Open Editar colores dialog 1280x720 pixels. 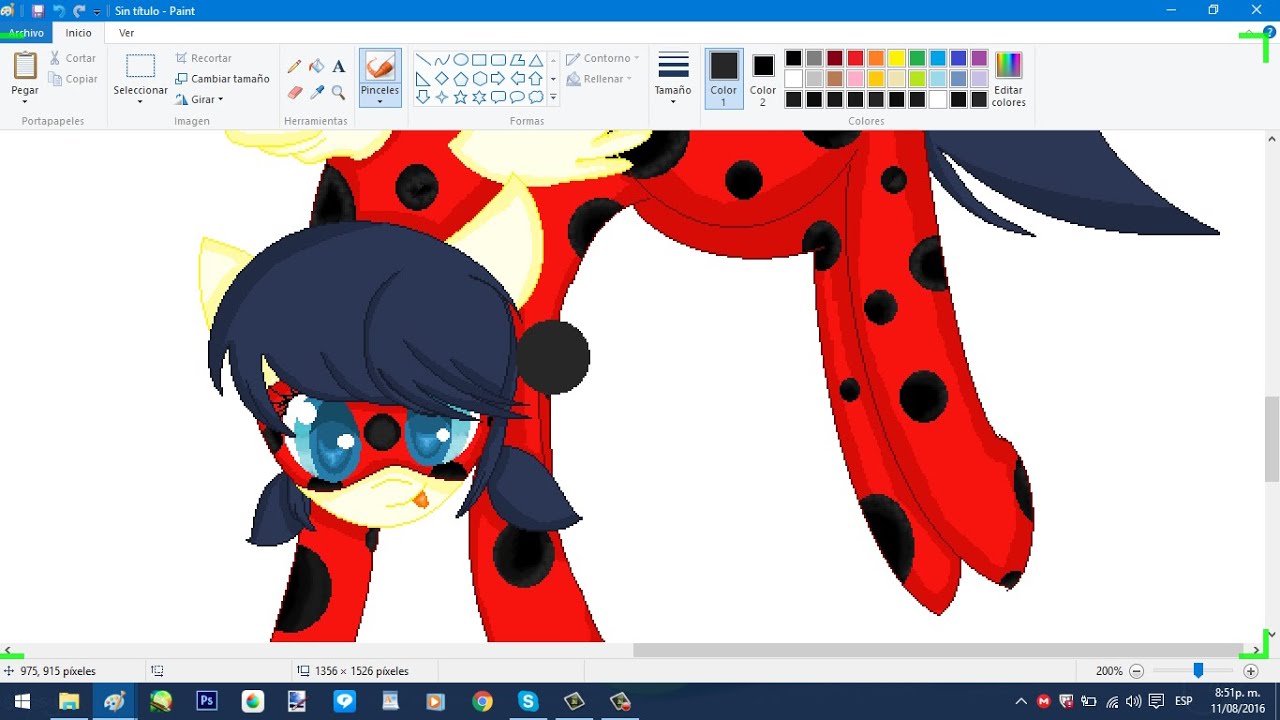click(1009, 78)
